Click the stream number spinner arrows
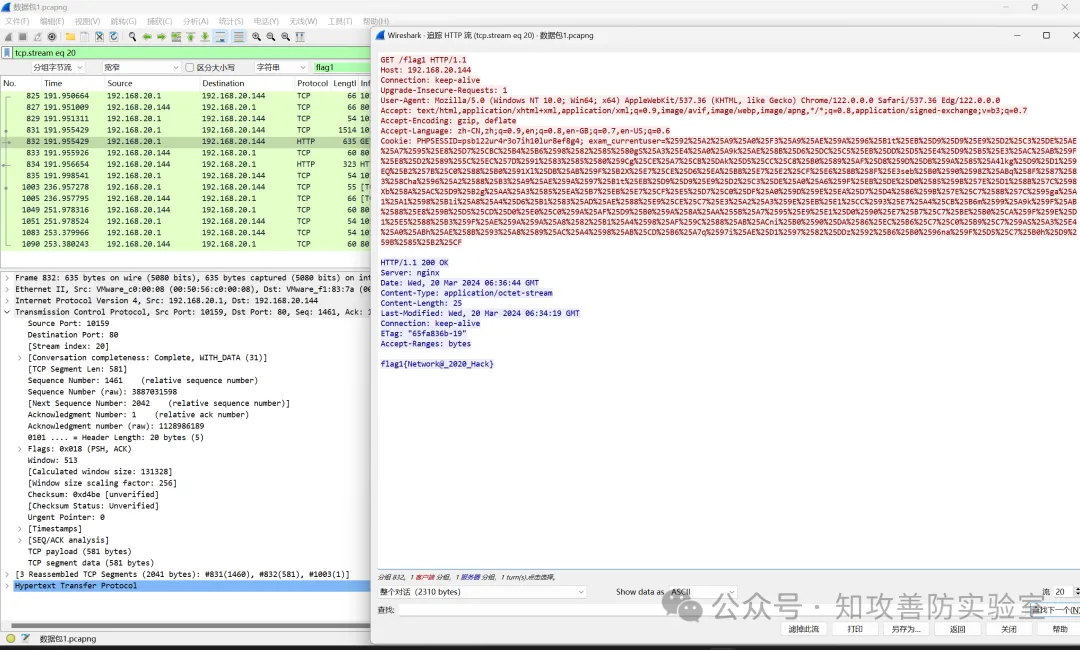Image resolution: width=1080 pixels, height=650 pixels. point(1077,591)
